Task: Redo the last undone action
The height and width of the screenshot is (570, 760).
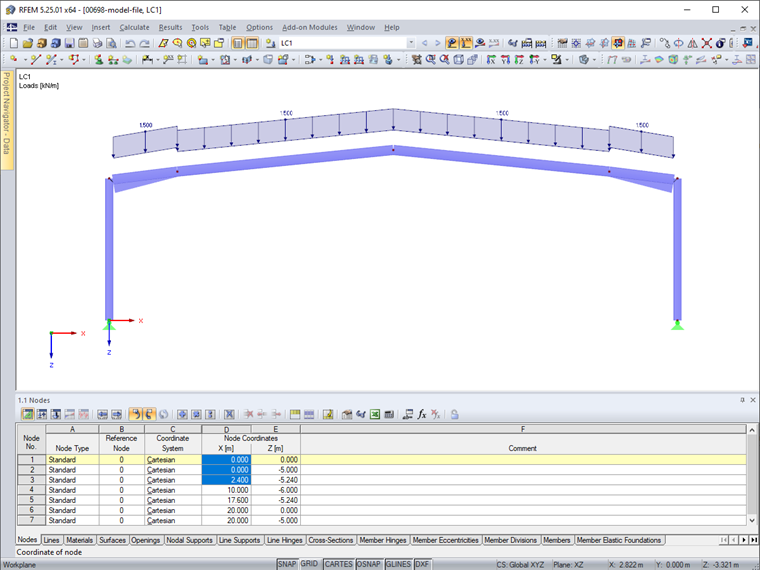Action: [144, 43]
